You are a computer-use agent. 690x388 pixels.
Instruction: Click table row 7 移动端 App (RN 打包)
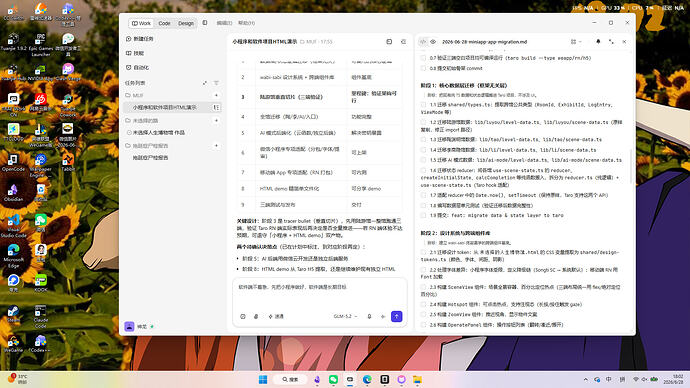point(319,172)
